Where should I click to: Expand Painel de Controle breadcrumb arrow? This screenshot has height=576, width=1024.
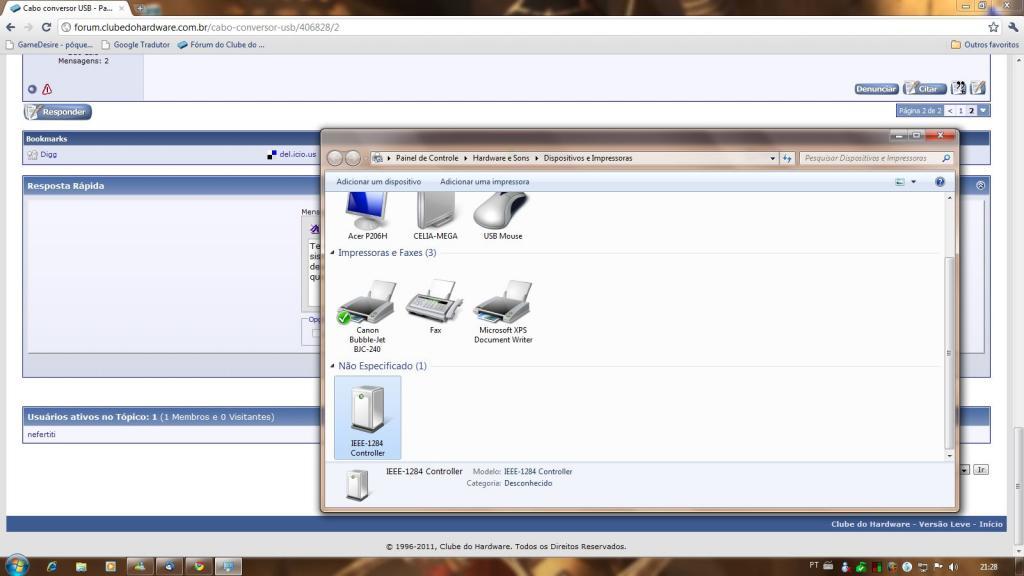coord(466,158)
